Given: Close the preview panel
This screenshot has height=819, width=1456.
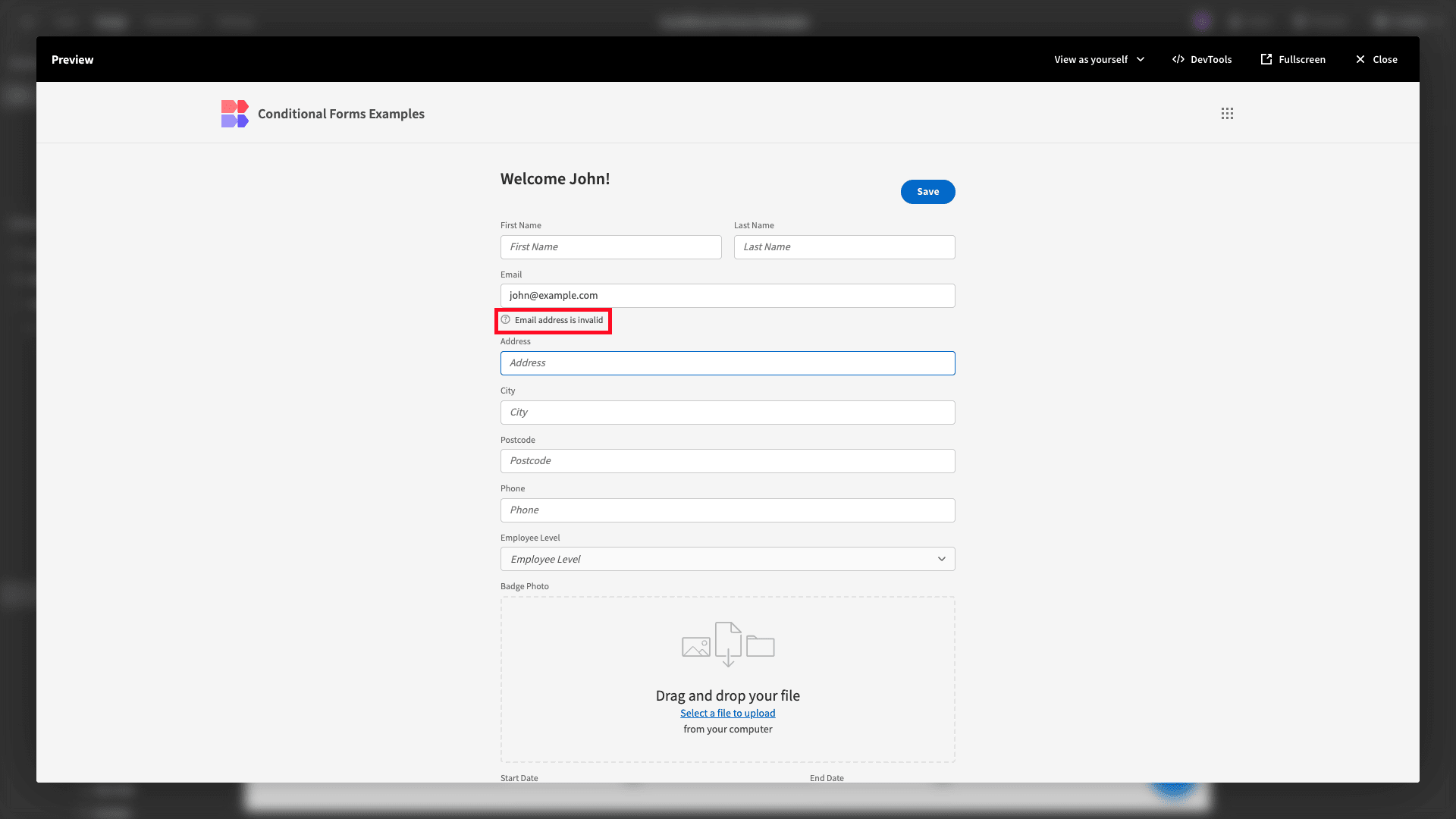Looking at the screenshot, I should [x=1376, y=59].
